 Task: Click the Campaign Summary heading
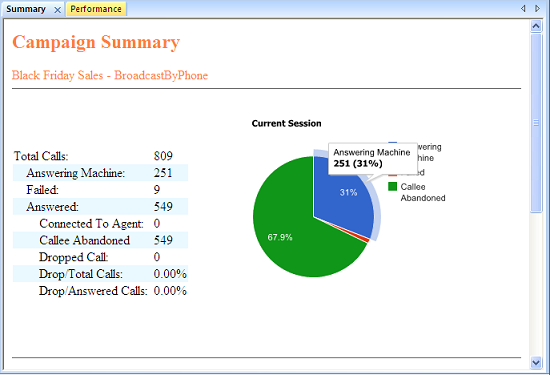[x=96, y=42]
